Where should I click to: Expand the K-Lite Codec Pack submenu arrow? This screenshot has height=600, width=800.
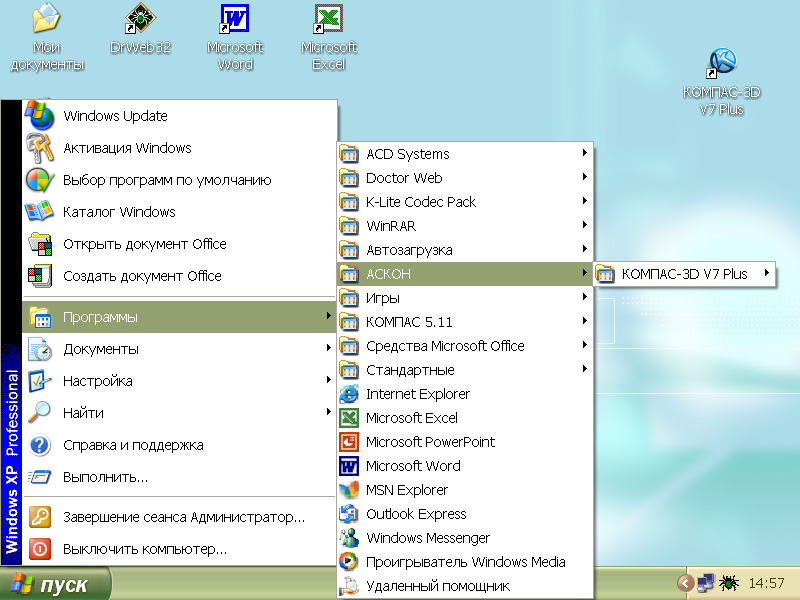pos(585,201)
